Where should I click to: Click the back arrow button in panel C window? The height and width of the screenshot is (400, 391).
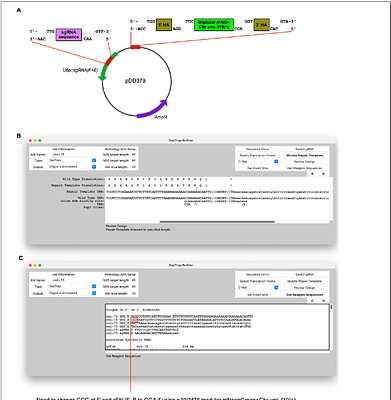(x=312, y=300)
